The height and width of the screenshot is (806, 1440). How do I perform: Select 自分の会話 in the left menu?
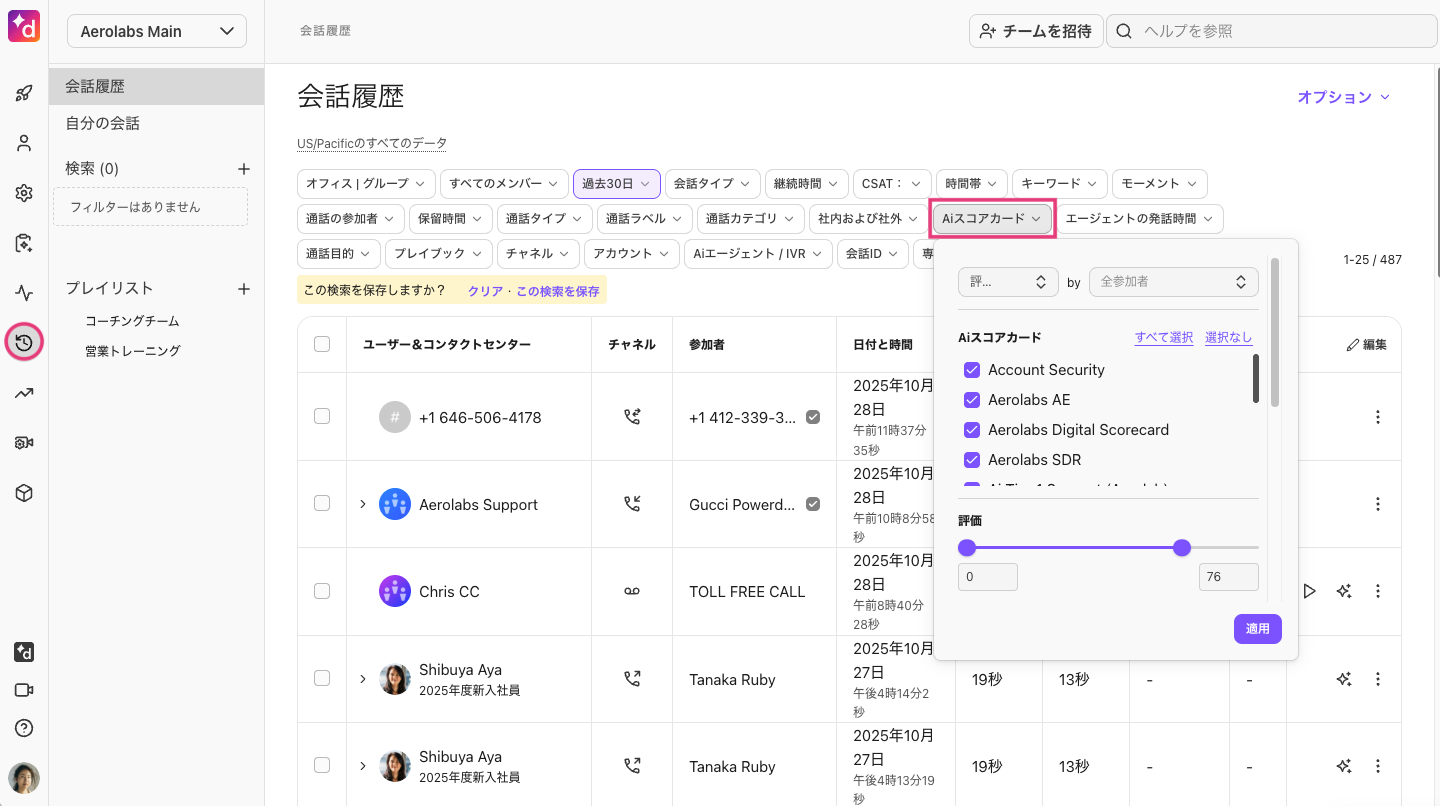click(x=157, y=124)
